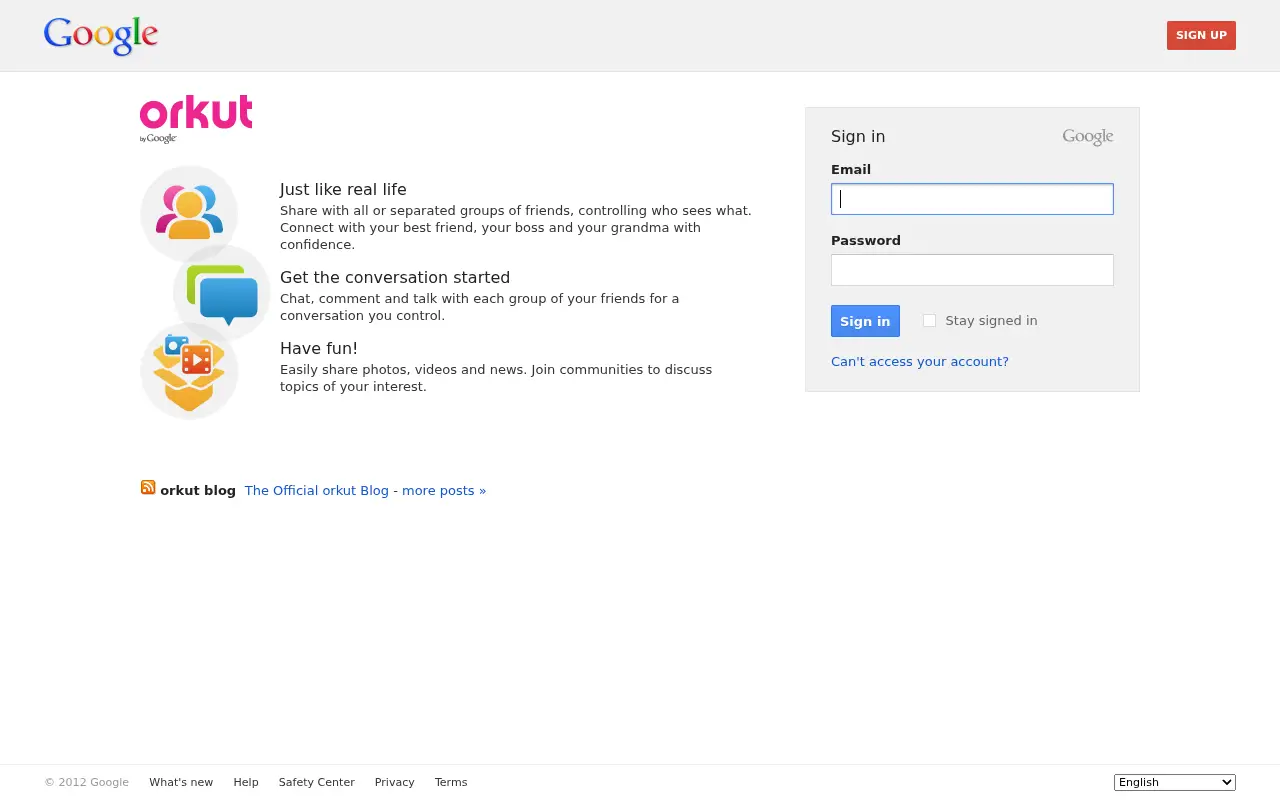Focus the Password input field

[x=972, y=270]
